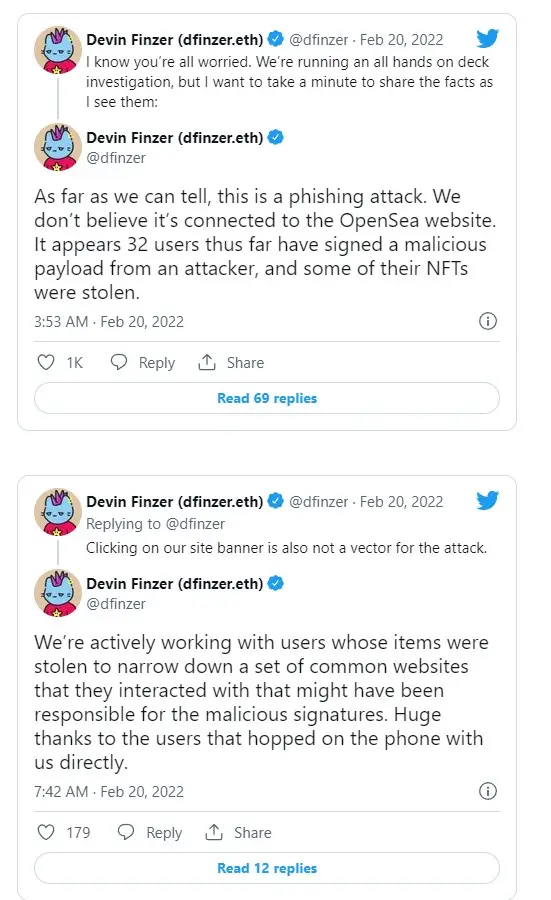Click the Twitter bird icon in second tweet
The image size is (551, 900).
coord(487,501)
